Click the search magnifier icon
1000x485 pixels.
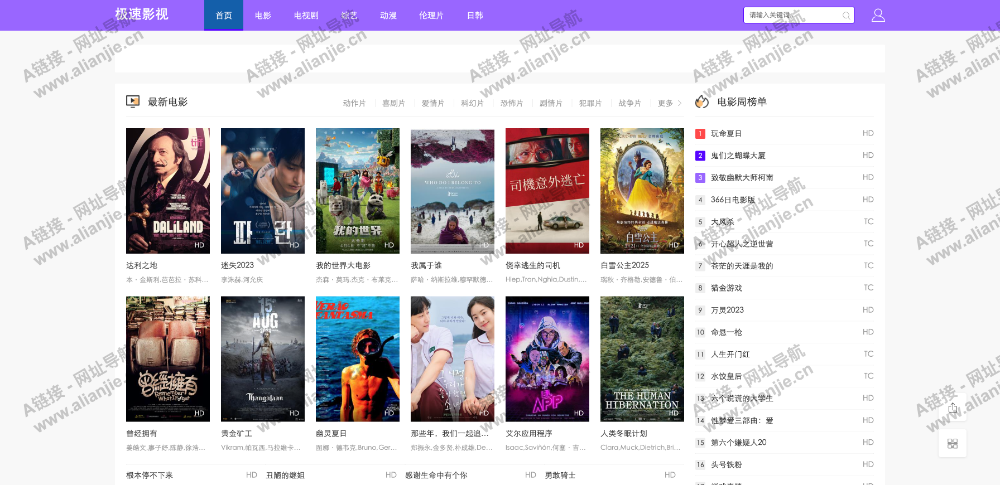coord(846,15)
